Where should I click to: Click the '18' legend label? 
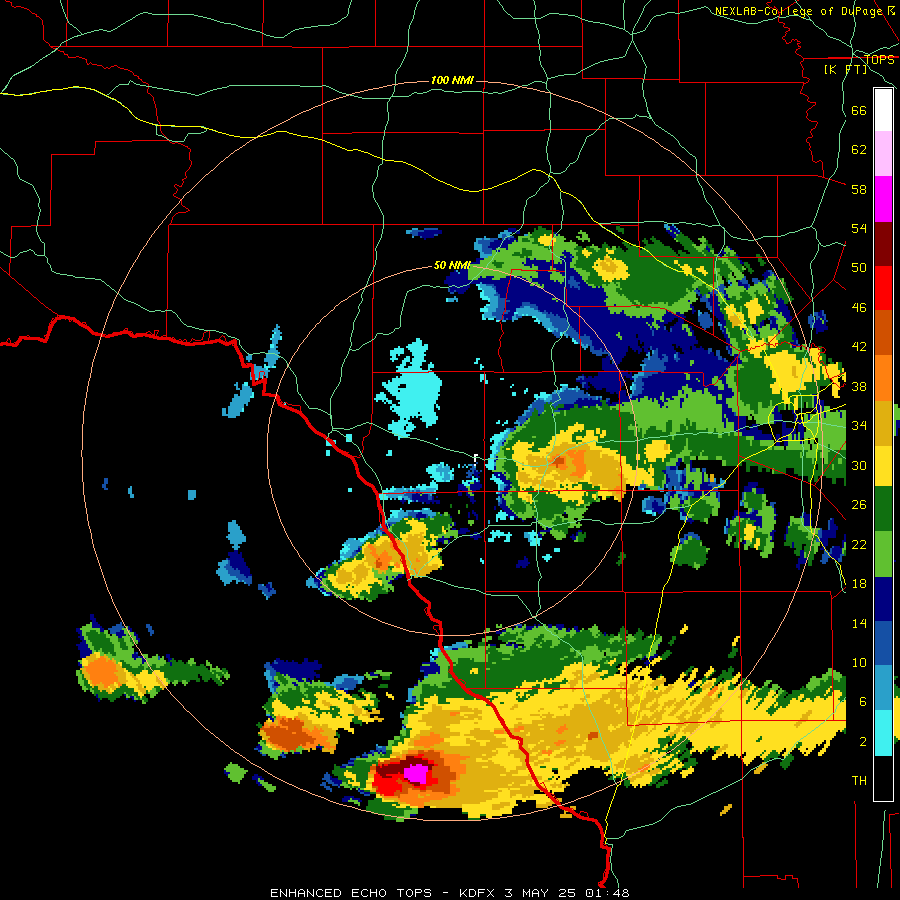859,584
